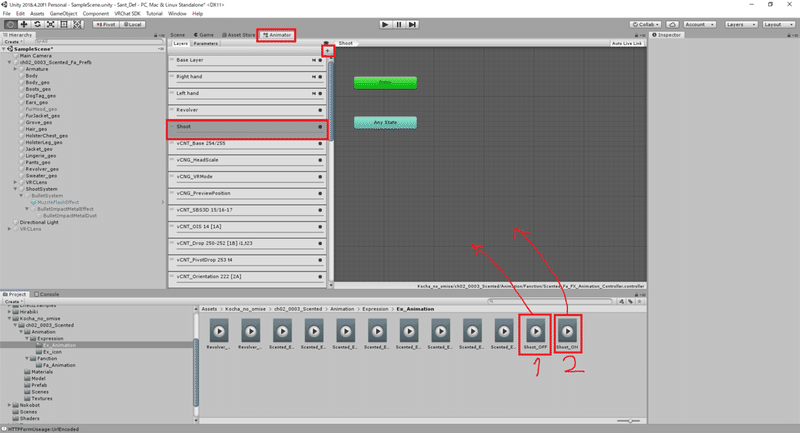Open Left hand layer settings gear
The width and height of the screenshot is (800, 433).
click(x=320, y=93)
